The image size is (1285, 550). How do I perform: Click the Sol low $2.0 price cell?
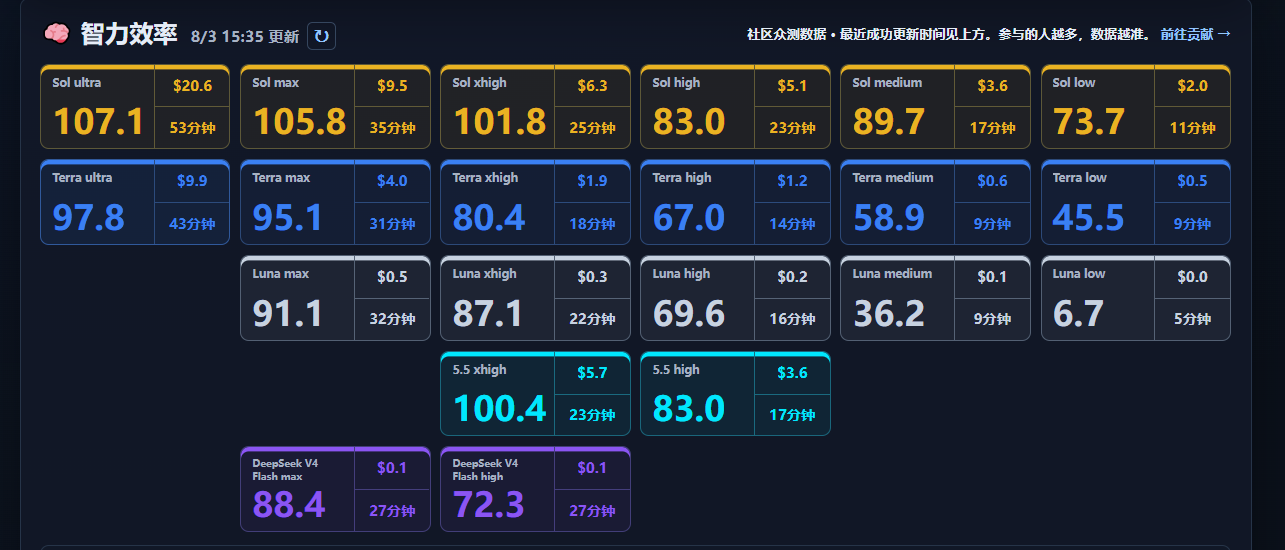(x=1192, y=86)
